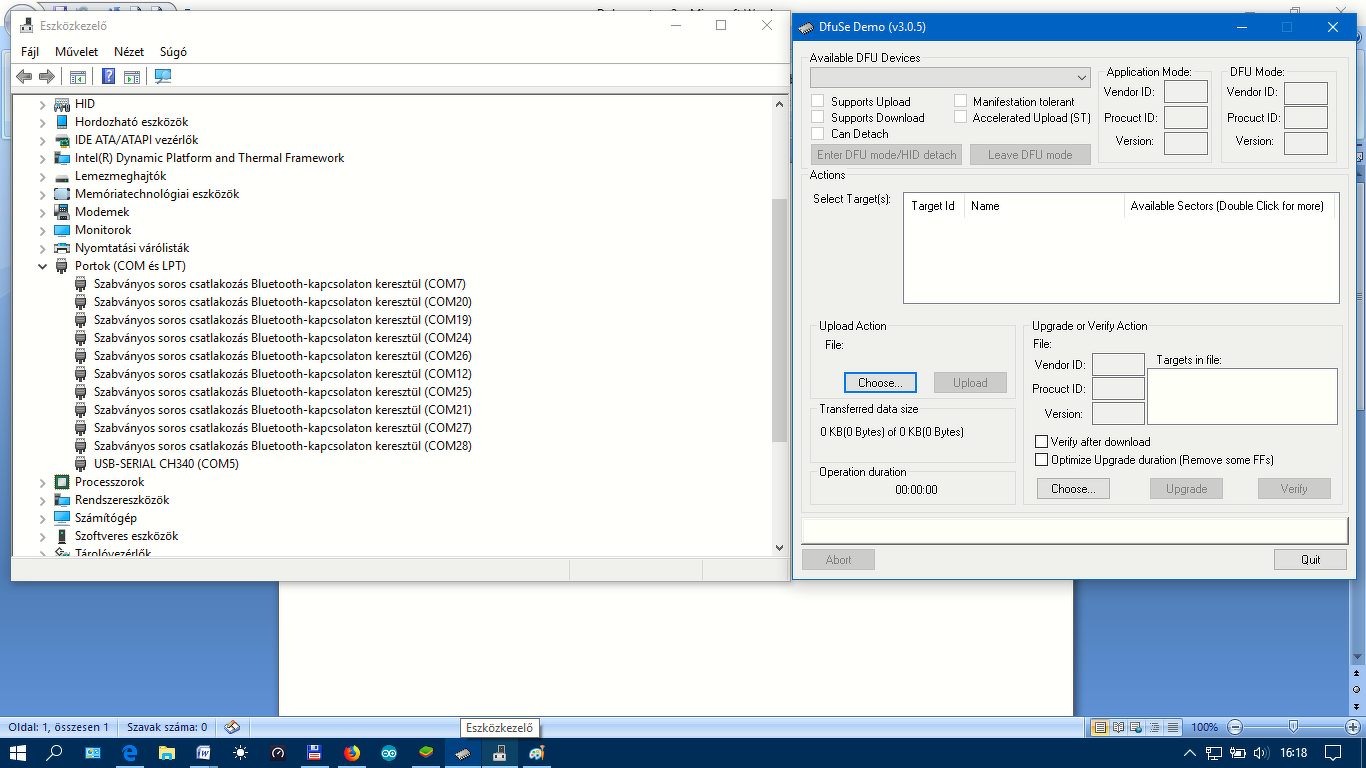Select Intel(R) Dynamic Platform and Thermal Framework
This screenshot has width=1366, height=768.
point(209,158)
